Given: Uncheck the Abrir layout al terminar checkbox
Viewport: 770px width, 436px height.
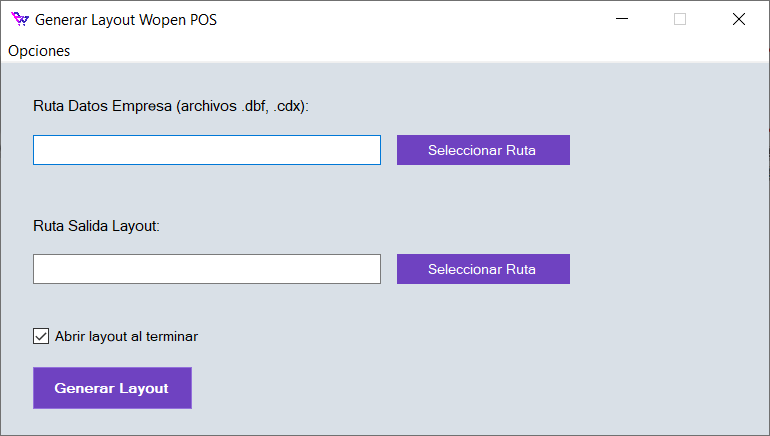Looking at the screenshot, I should (41, 336).
